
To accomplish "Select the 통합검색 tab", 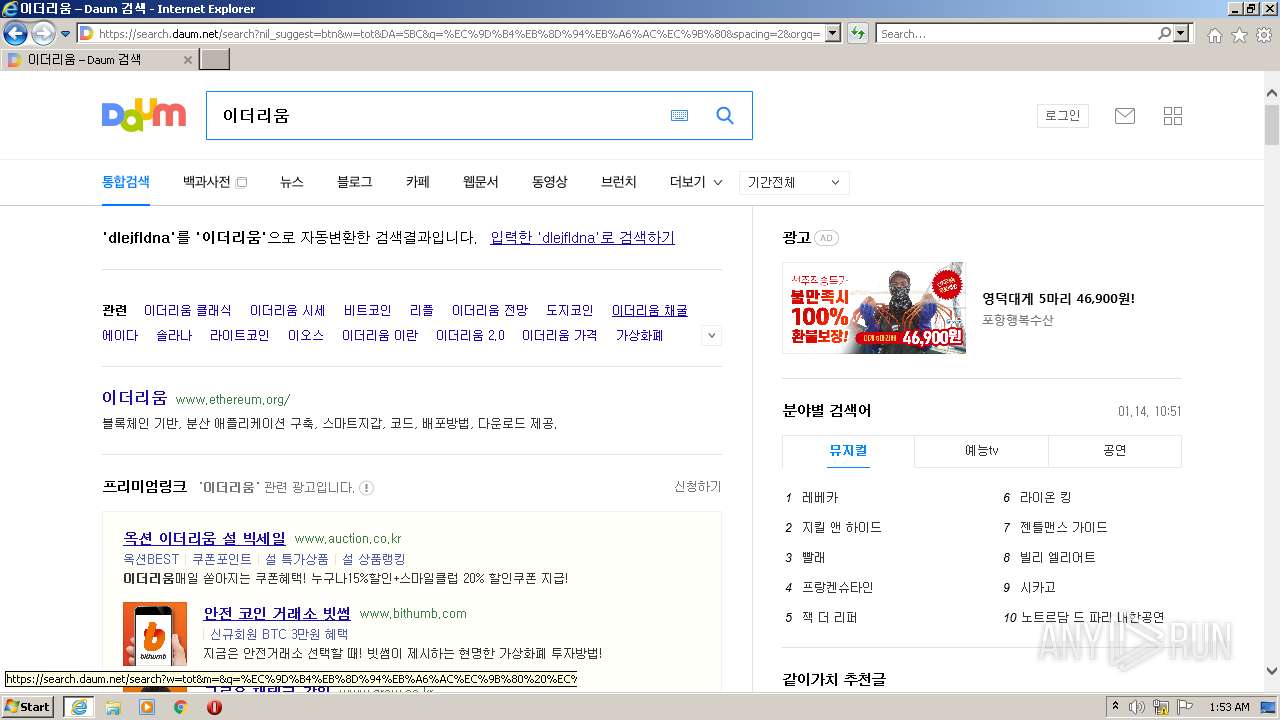I will [x=126, y=182].
